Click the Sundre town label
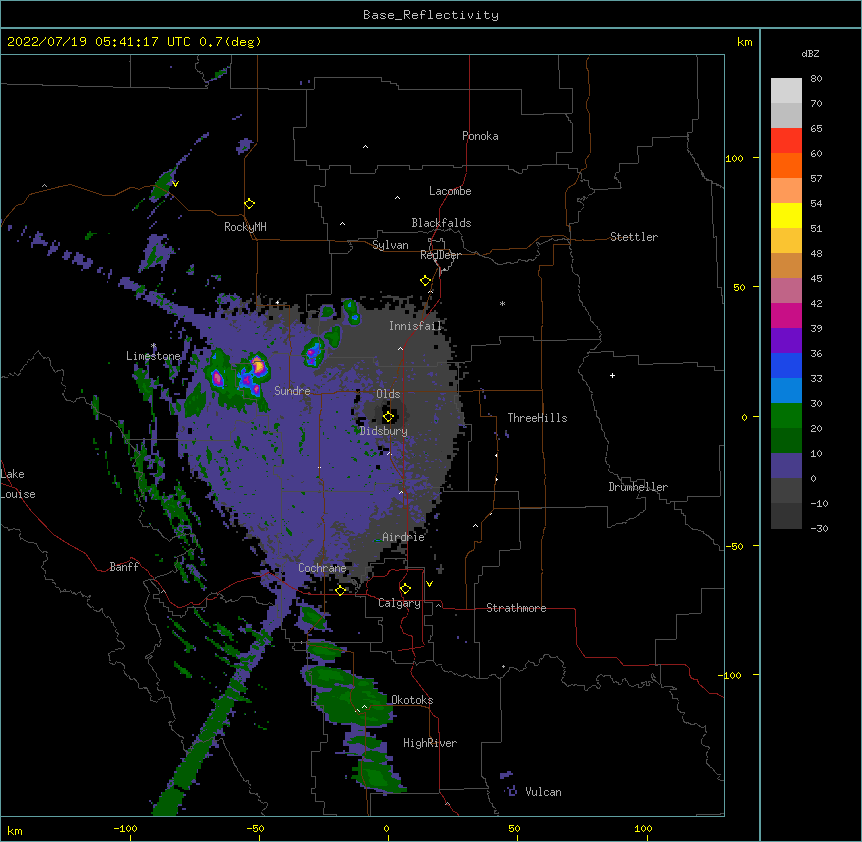The height and width of the screenshot is (842, 862). point(292,391)
